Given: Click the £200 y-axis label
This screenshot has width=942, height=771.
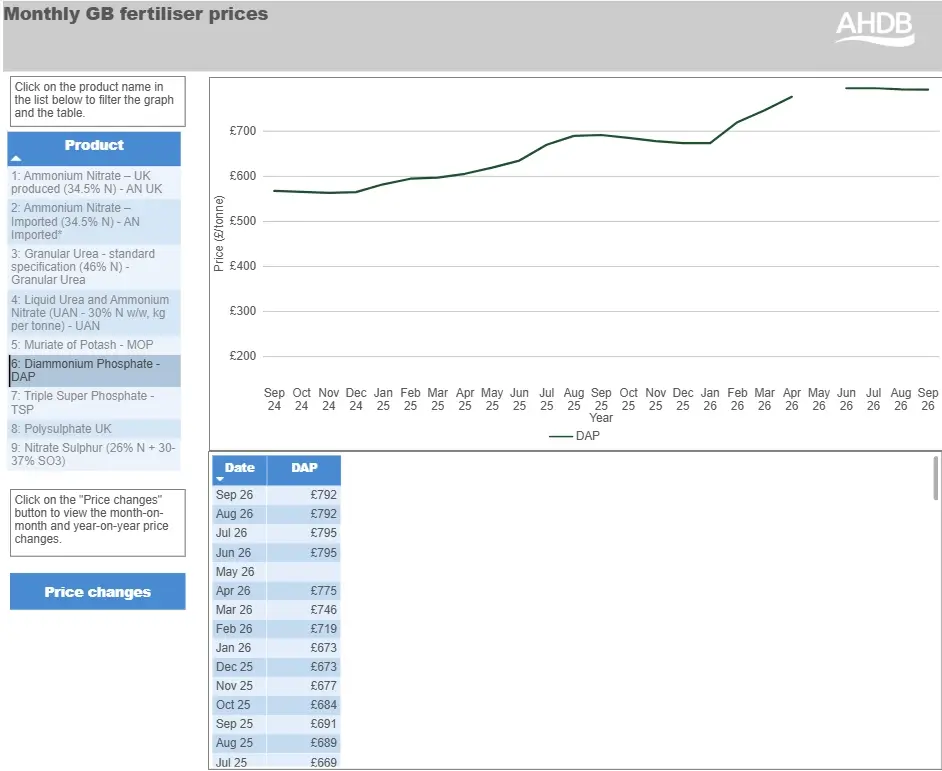Looking at the screenshot, I should (243, 356).
